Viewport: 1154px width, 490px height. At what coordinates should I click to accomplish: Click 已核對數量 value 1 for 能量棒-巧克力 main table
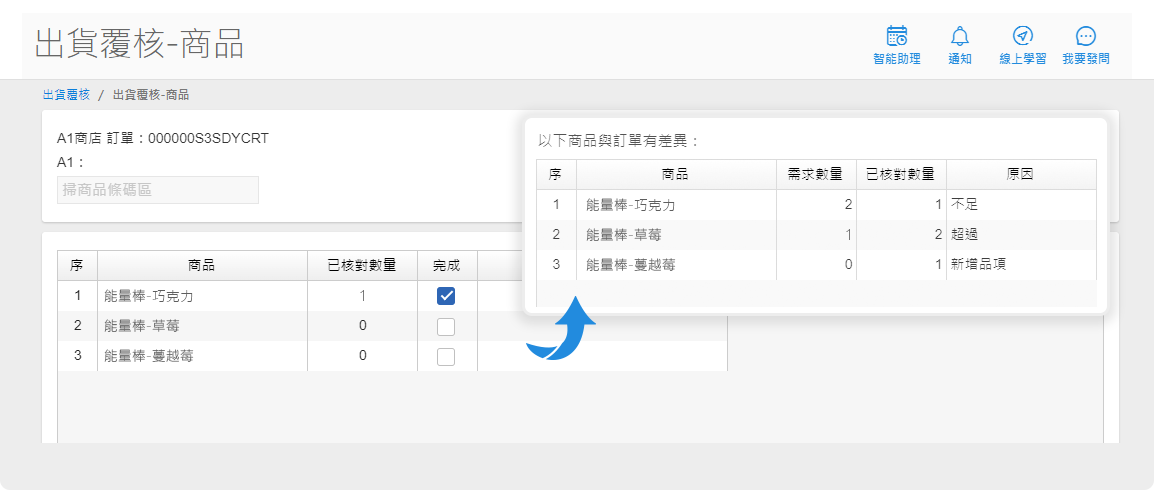point(362,296)
